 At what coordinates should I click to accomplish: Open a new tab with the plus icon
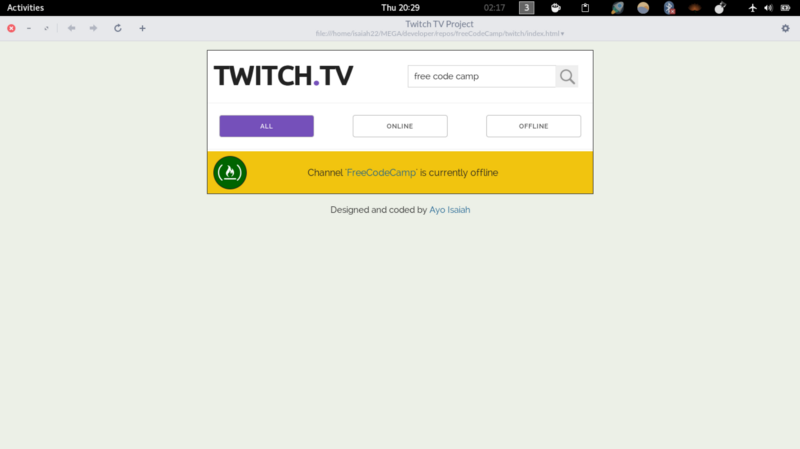(x=142, y=28)
